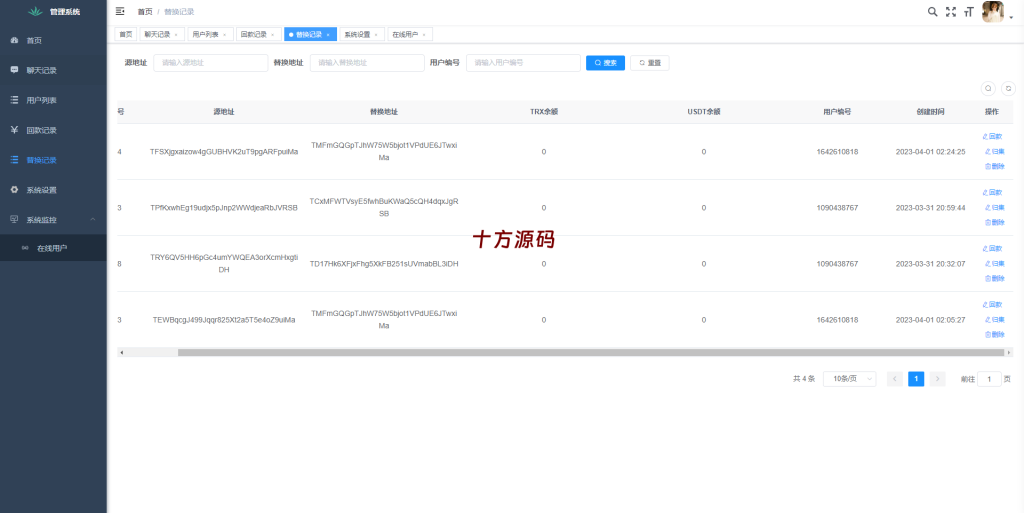
Task: Click the previous page arrow
Action: 895,379
